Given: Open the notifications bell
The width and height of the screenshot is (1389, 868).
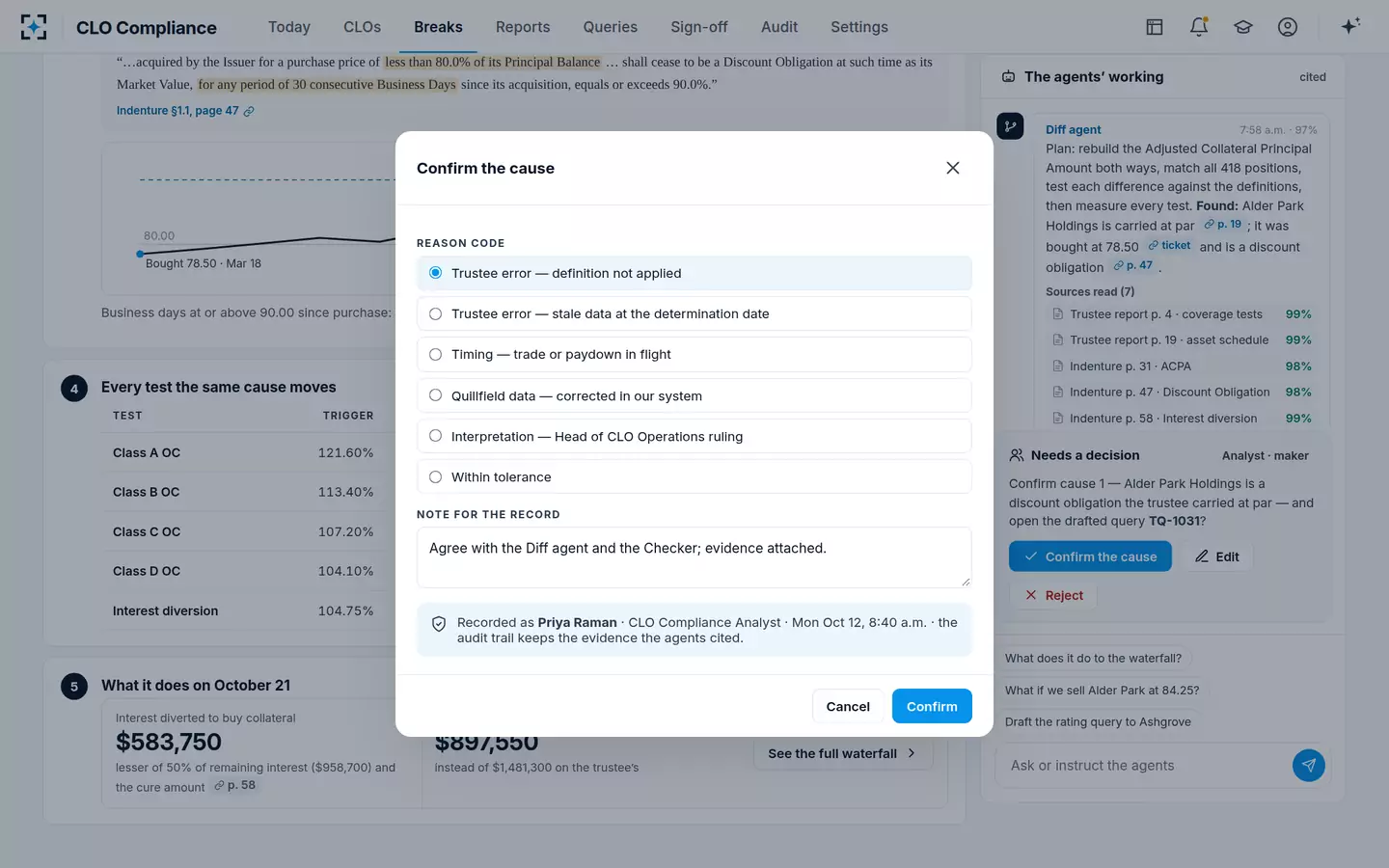Looking at the screenshot, I should coord(1199,27).
